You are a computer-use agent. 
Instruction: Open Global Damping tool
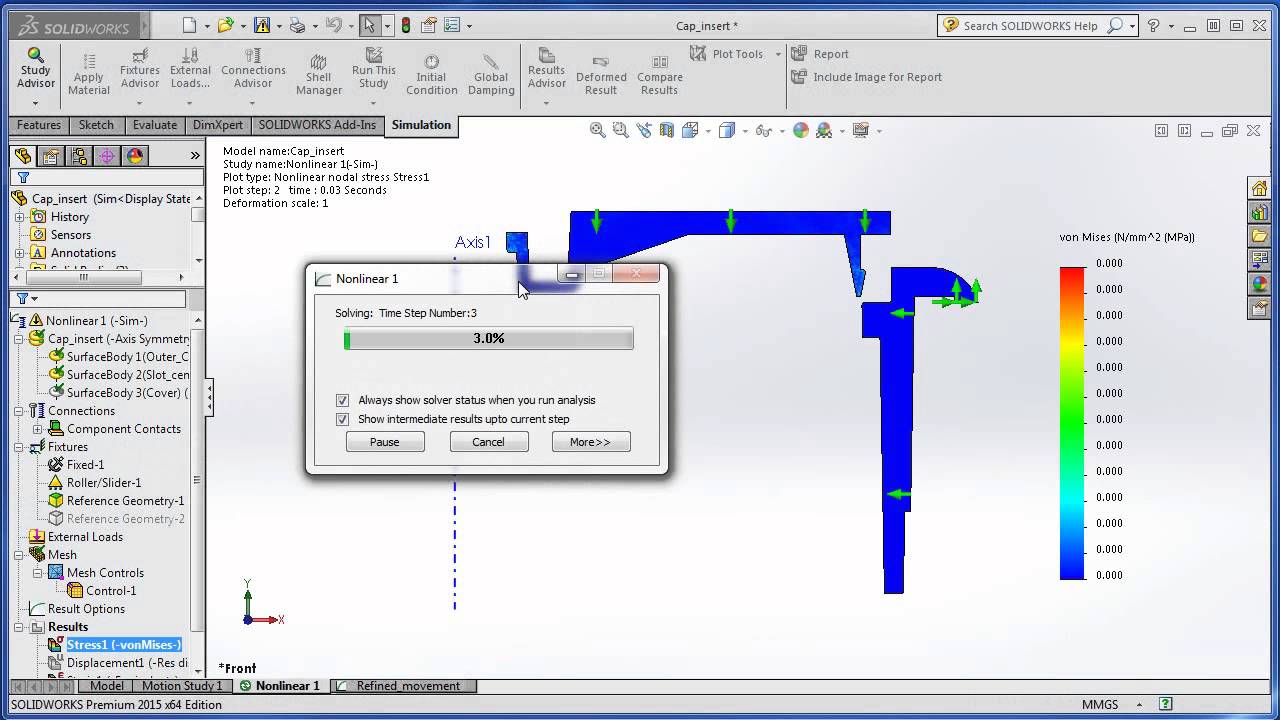click(x=491, y=75)
